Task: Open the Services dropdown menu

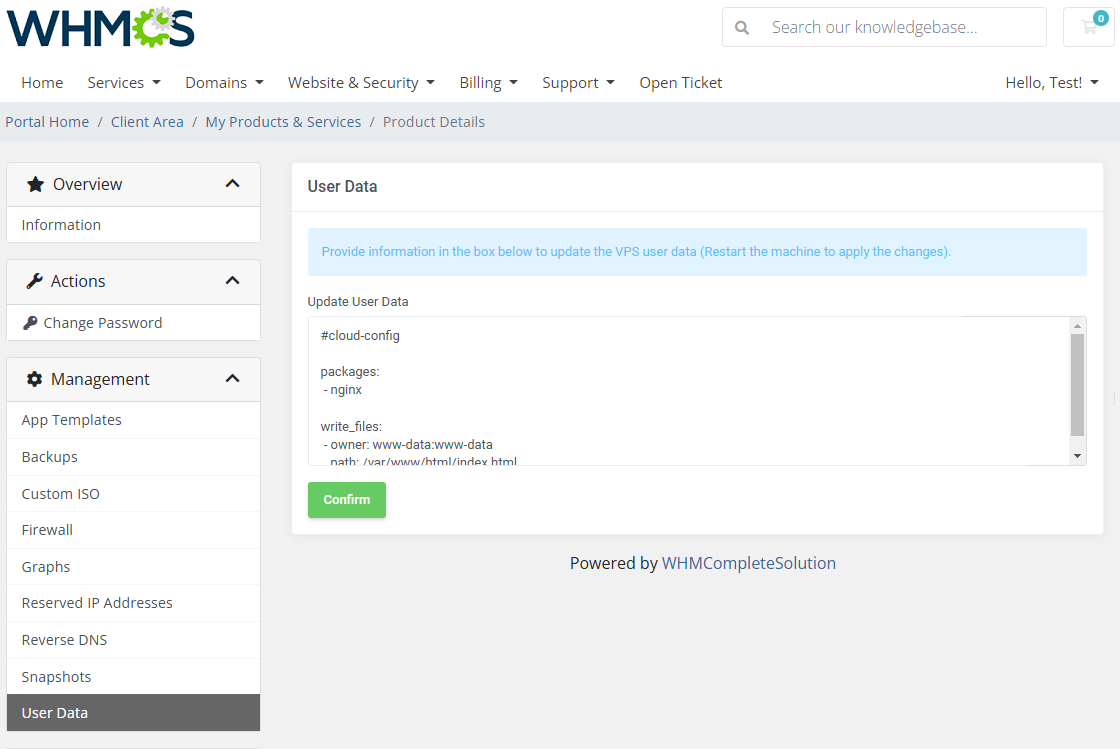Action: [124, 83]
